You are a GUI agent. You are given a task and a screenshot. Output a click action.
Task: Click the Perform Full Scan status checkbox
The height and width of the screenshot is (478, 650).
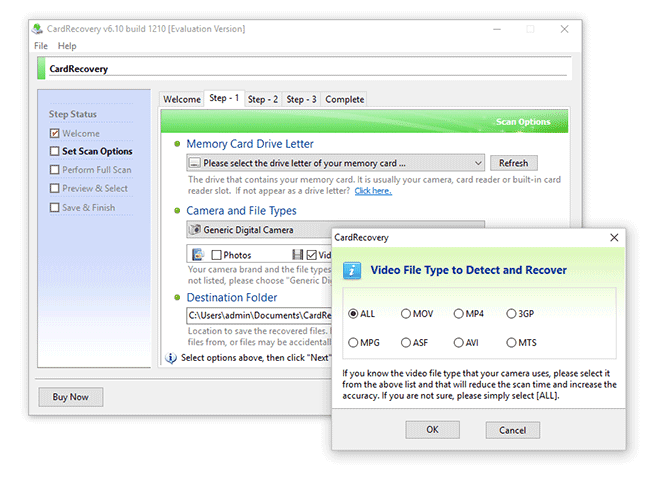pyautogui.click(x=54, y=170)
